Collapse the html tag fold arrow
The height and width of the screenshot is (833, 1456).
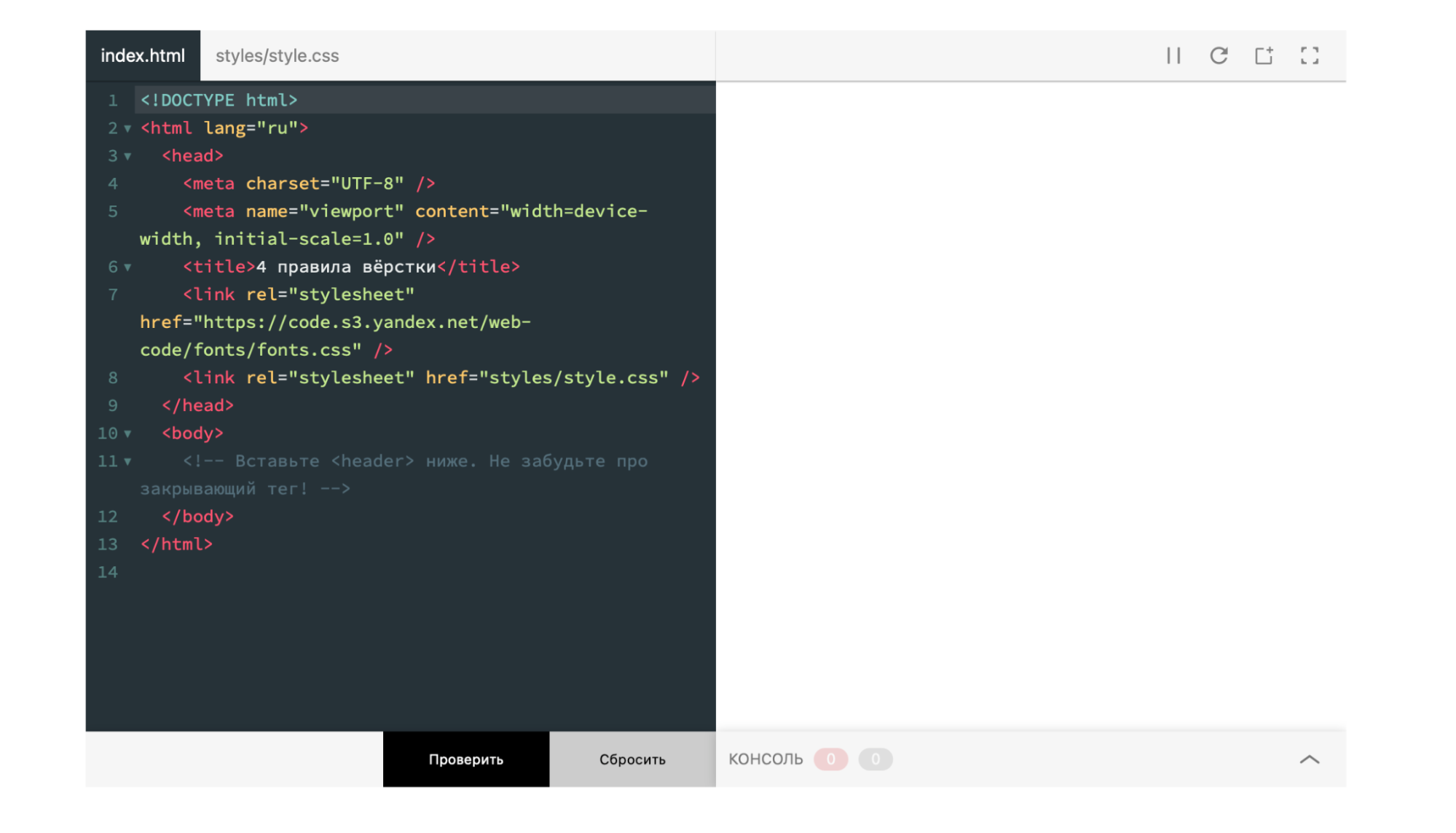point(127,128)
